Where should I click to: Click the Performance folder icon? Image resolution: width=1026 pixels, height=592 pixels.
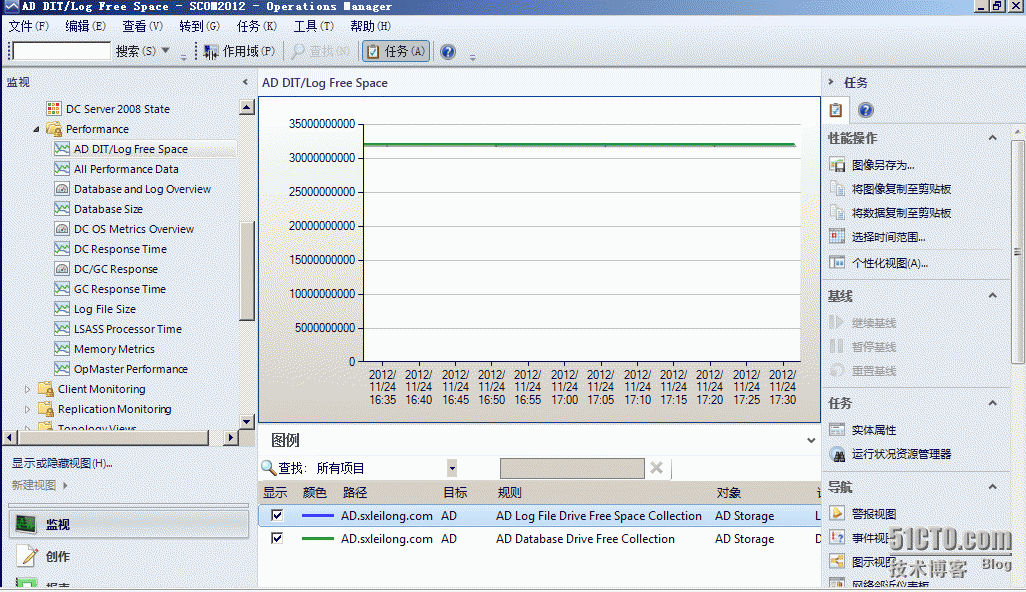click(54, 129)
